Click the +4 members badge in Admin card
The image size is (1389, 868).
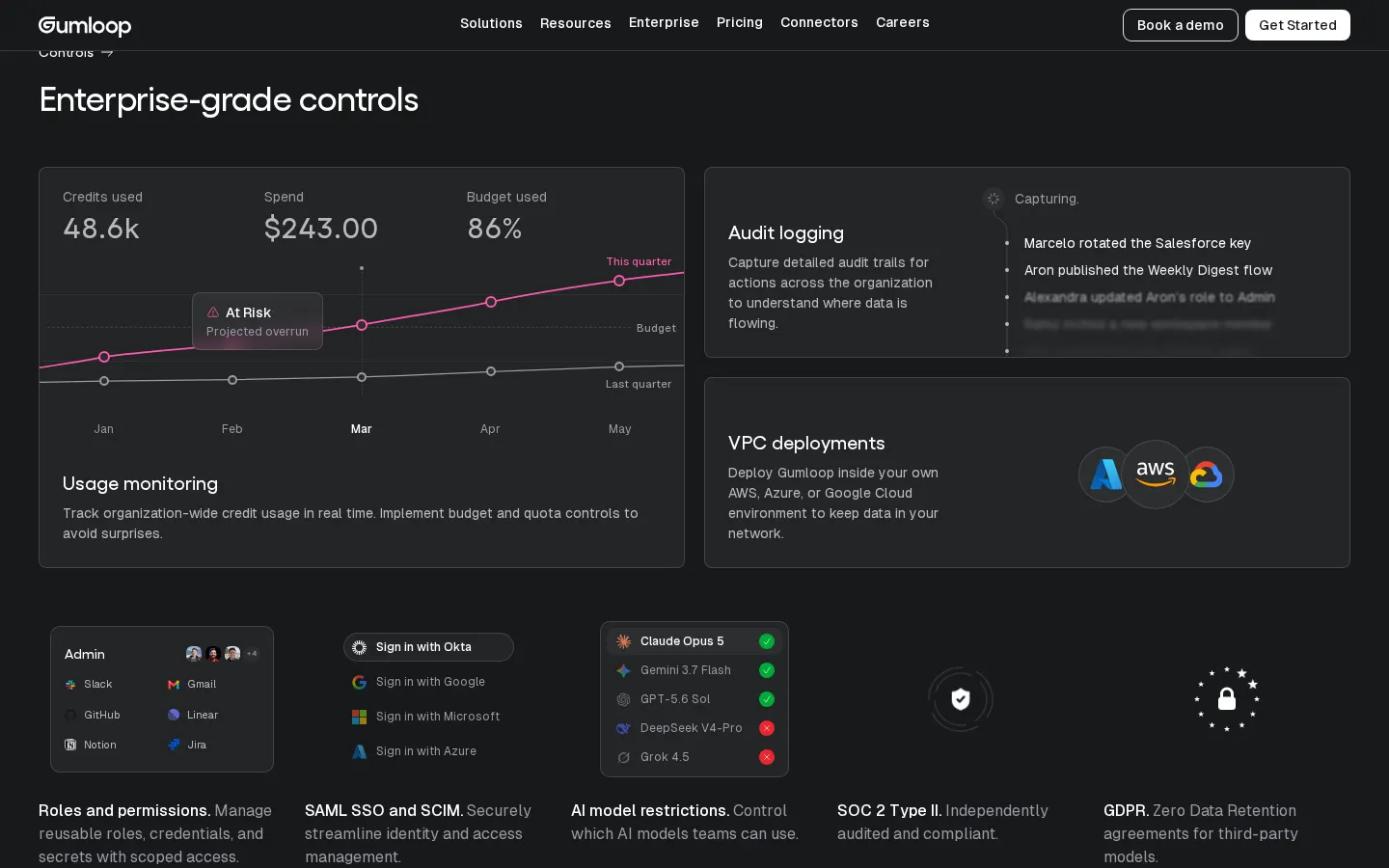point(252,654)
